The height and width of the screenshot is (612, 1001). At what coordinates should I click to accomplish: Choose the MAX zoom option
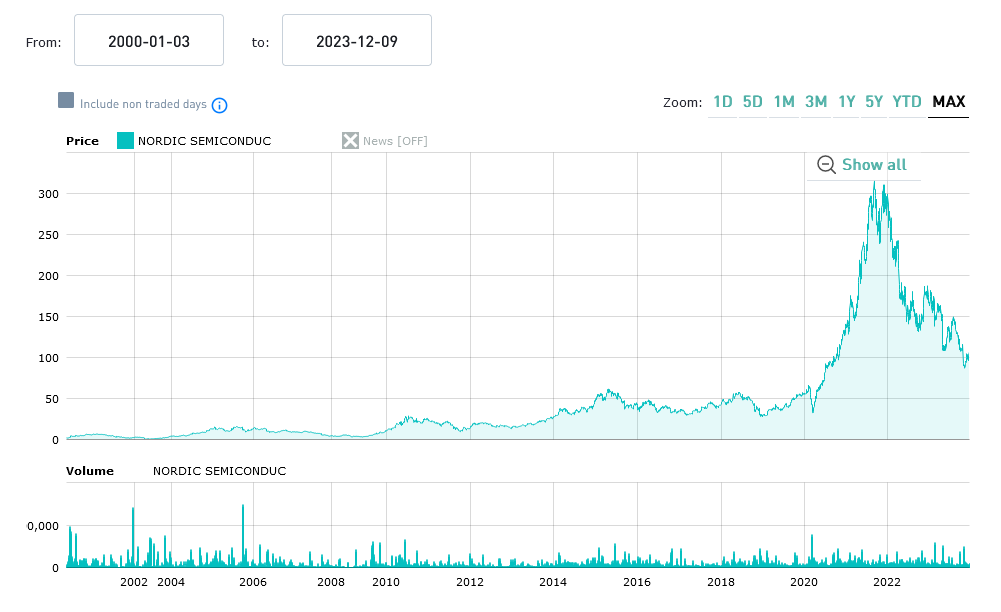(x=948, y=102)
